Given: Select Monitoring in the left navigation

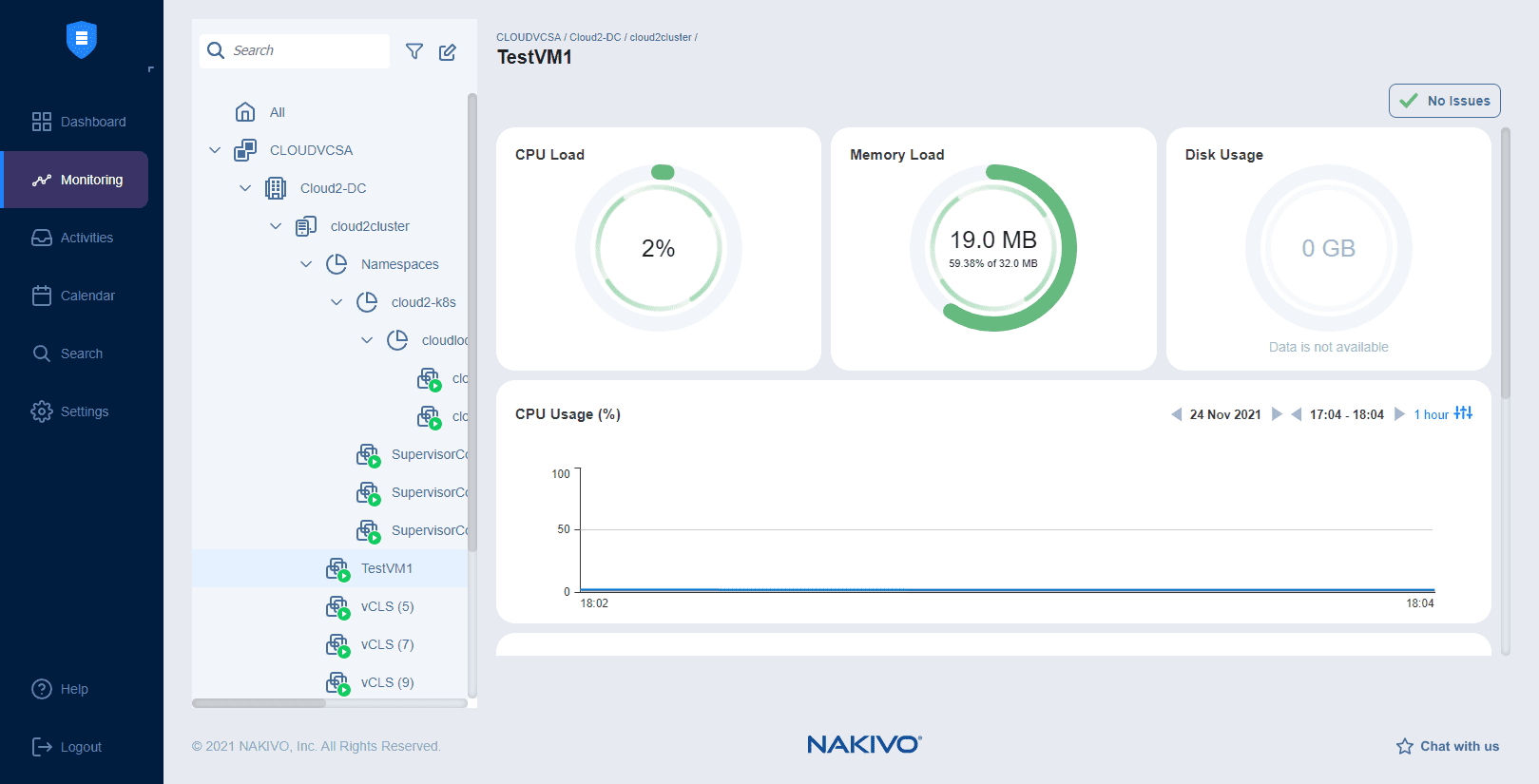Looking at the screenshot, I should point(76,180).
